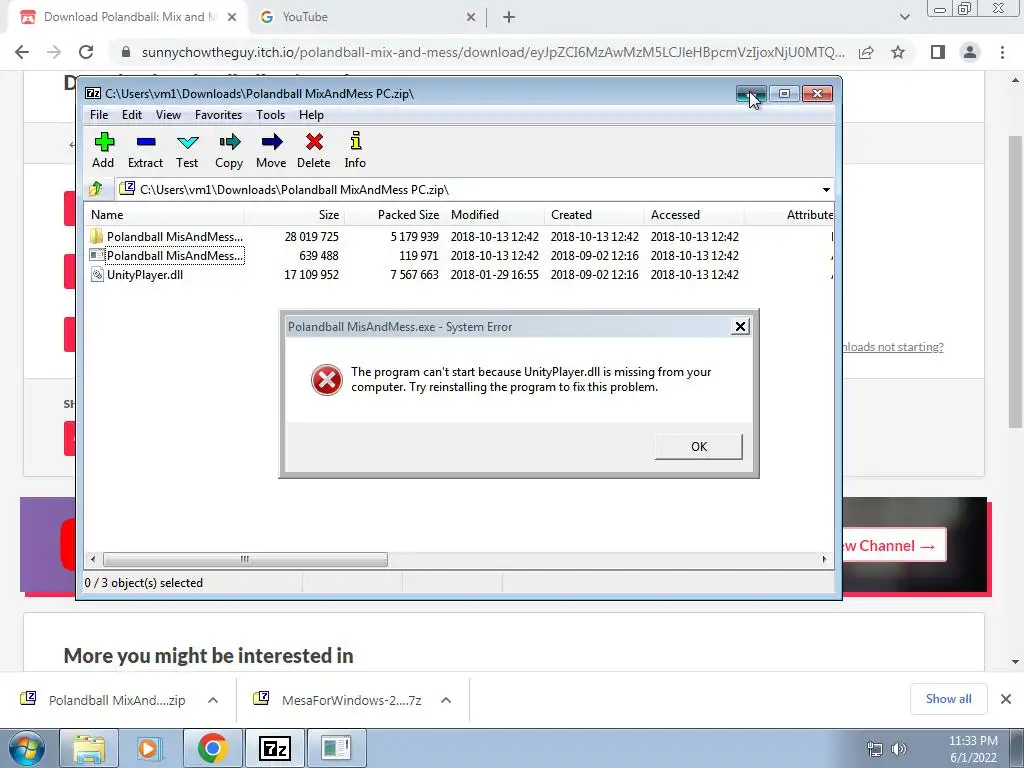Sort by the Accessed column header
Viewport: 1024px width, 768px height.
[694, 215]
